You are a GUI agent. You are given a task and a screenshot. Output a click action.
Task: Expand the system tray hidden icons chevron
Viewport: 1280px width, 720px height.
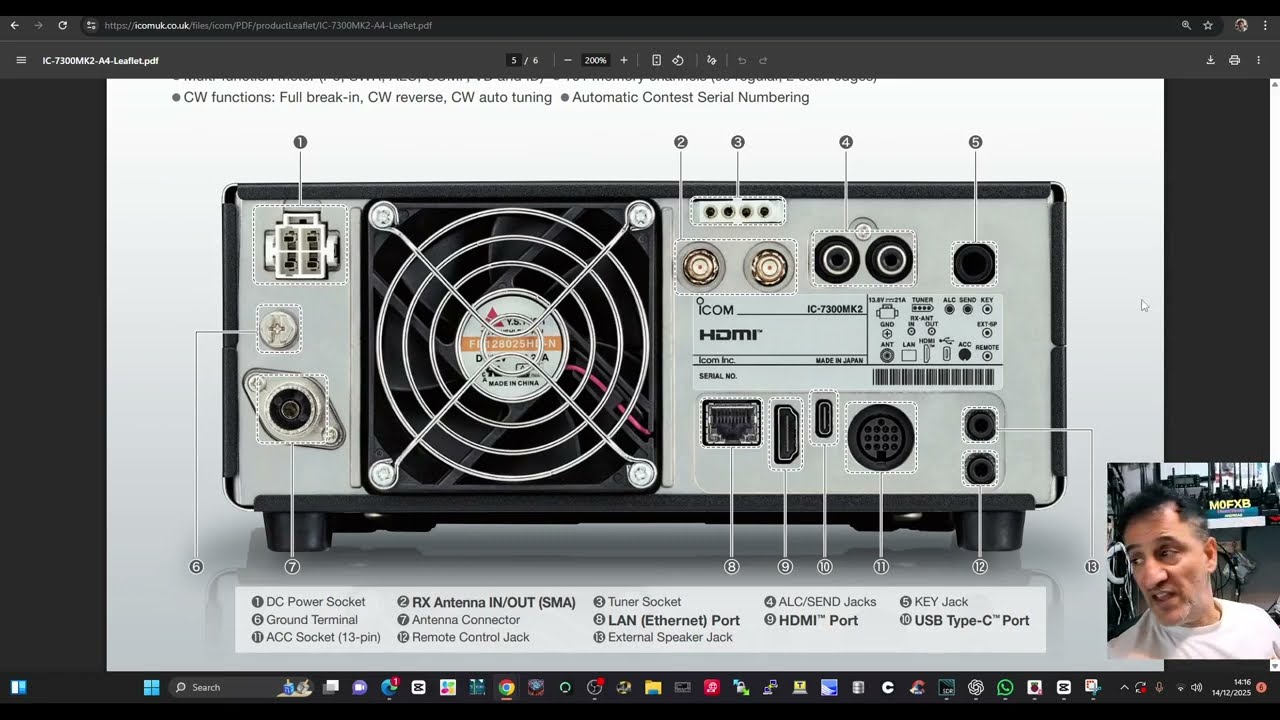click(1124, 687)
